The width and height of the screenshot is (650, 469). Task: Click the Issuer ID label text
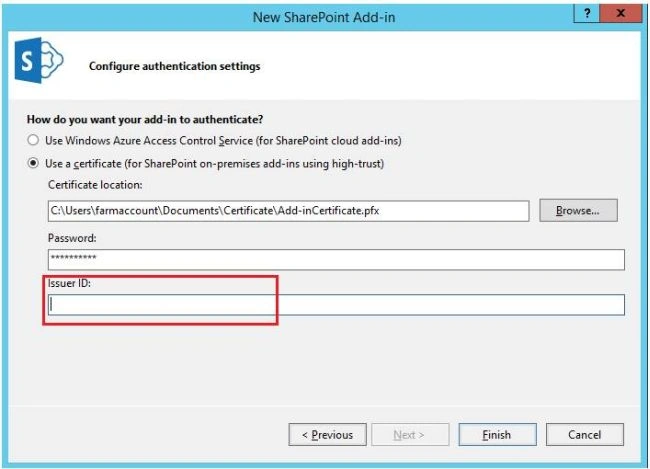69,283
